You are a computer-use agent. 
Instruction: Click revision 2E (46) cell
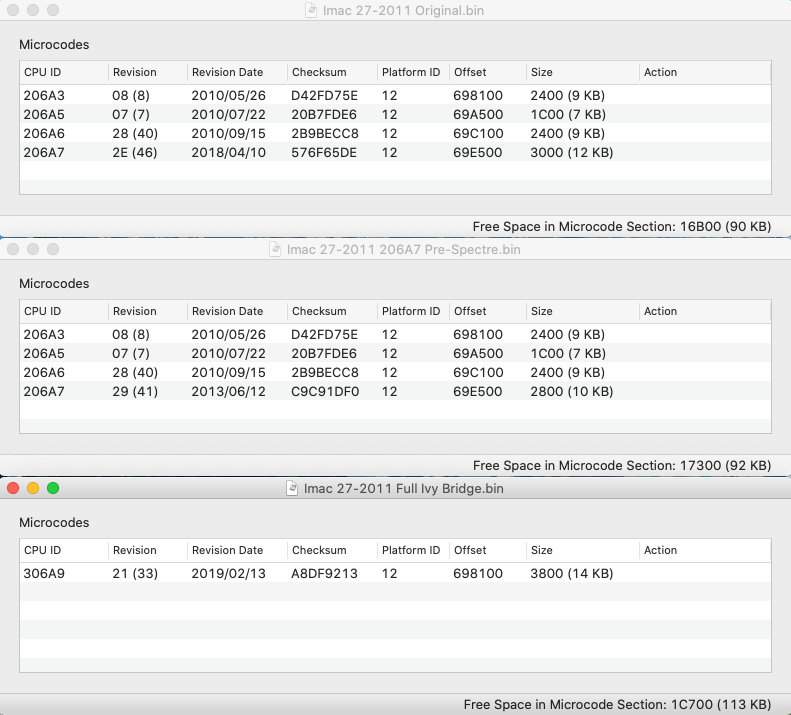pyautogui.click(x=135, y=152)
